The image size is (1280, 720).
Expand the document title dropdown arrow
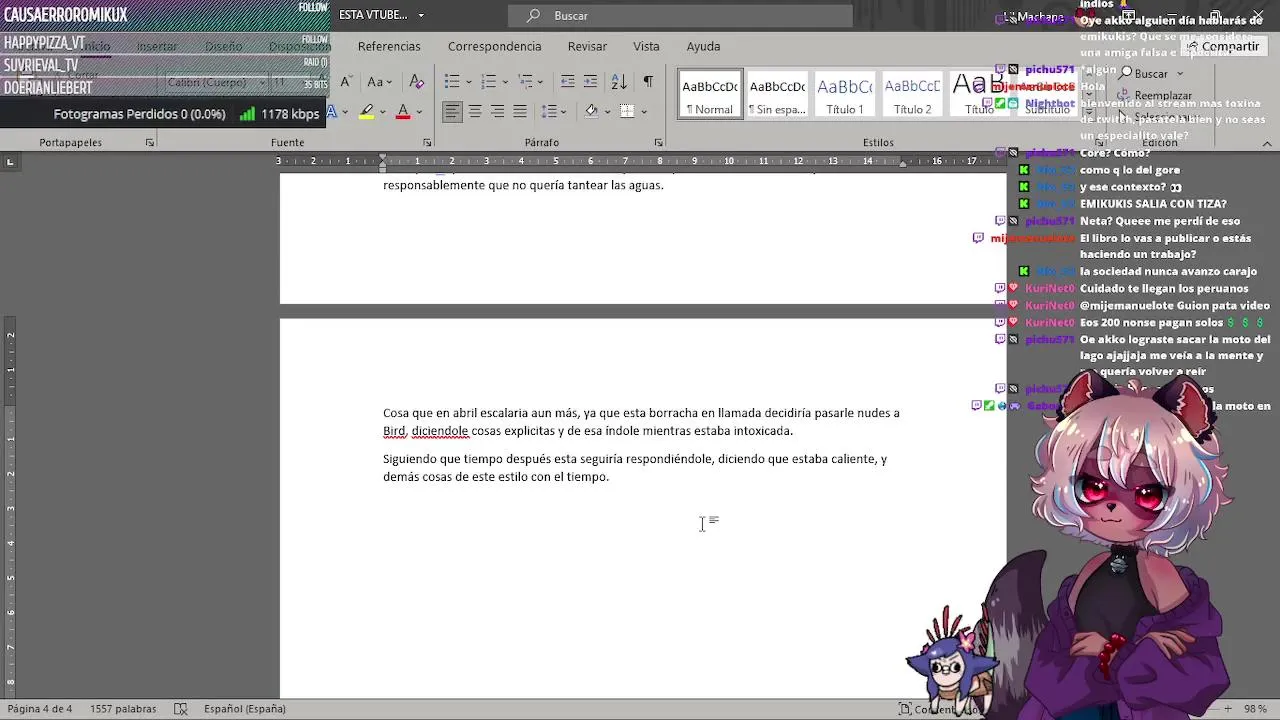[421, 15]
